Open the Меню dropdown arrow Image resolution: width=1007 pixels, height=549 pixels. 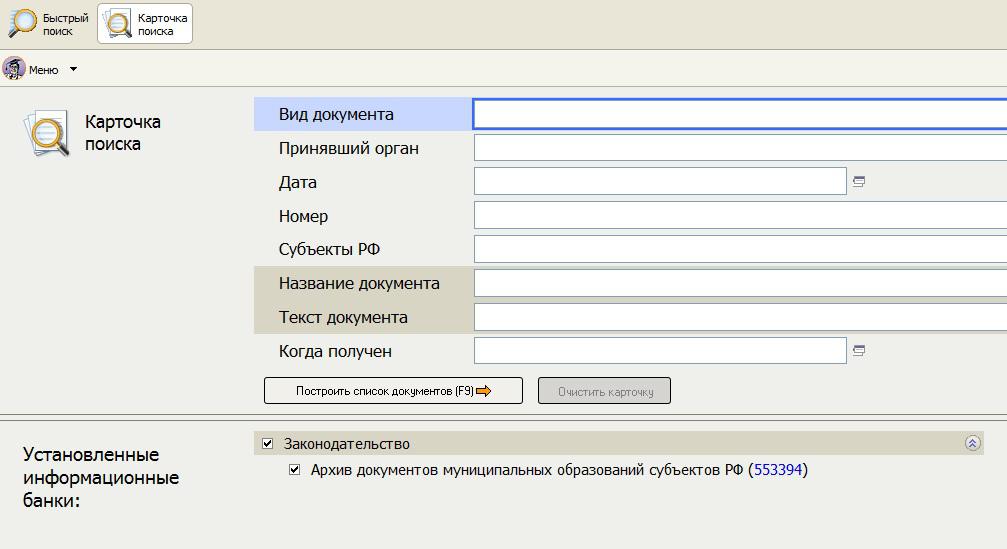[x=73, y=70]
